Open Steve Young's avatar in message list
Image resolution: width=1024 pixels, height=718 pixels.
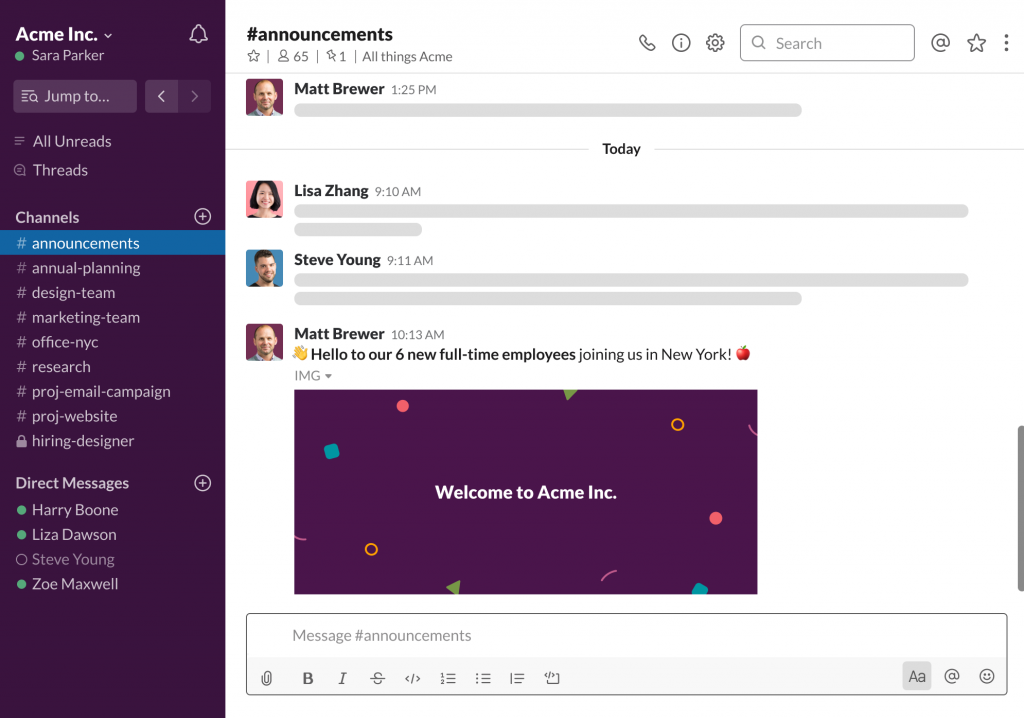pyautogui.click(x=264, y=268)
